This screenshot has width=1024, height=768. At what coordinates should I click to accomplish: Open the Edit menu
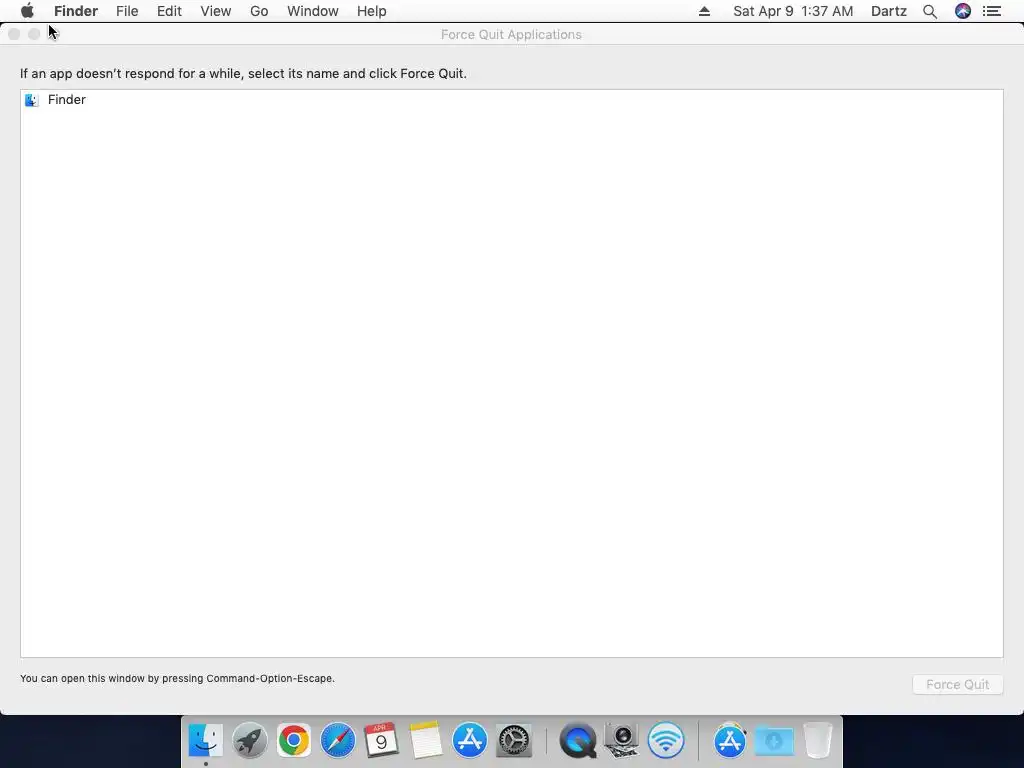[169, 11]
